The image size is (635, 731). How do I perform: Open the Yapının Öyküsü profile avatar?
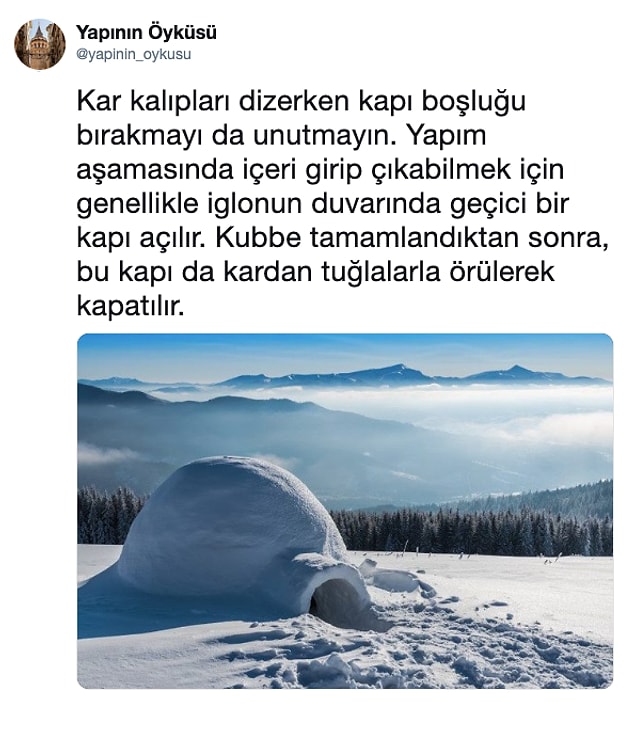pyautogui.click(x=40, y=44)
